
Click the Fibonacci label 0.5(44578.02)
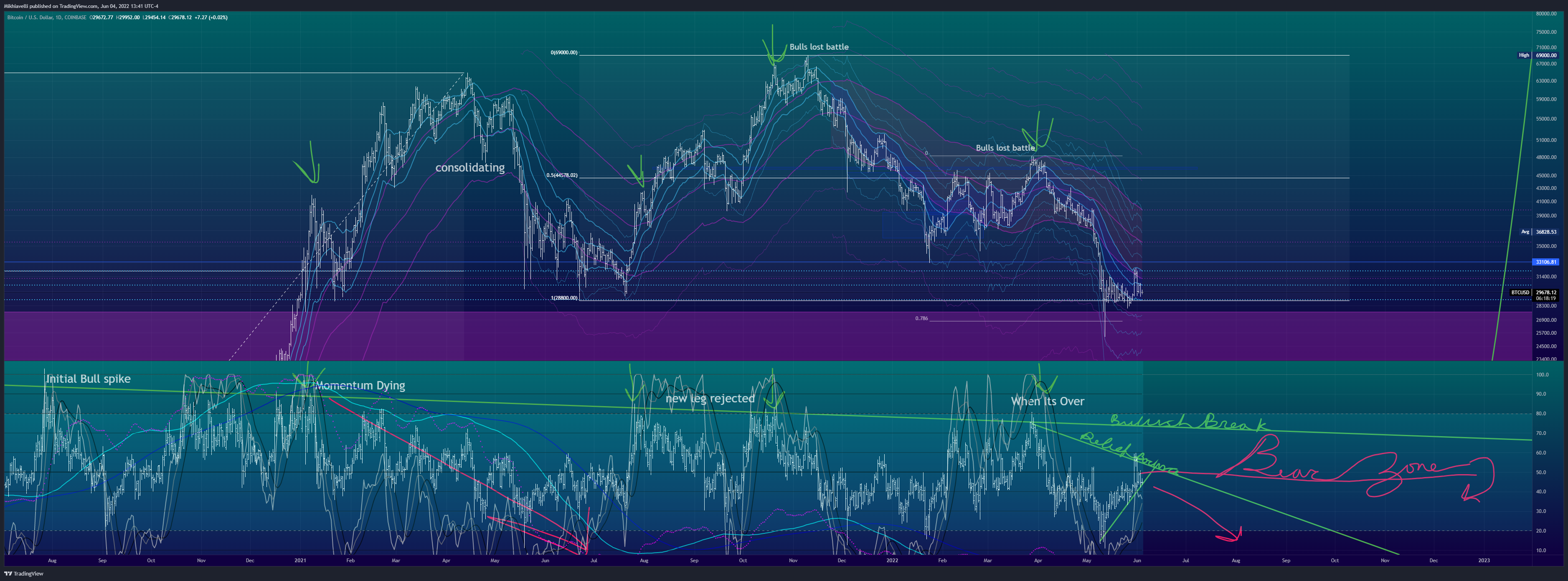click(562, 175)
